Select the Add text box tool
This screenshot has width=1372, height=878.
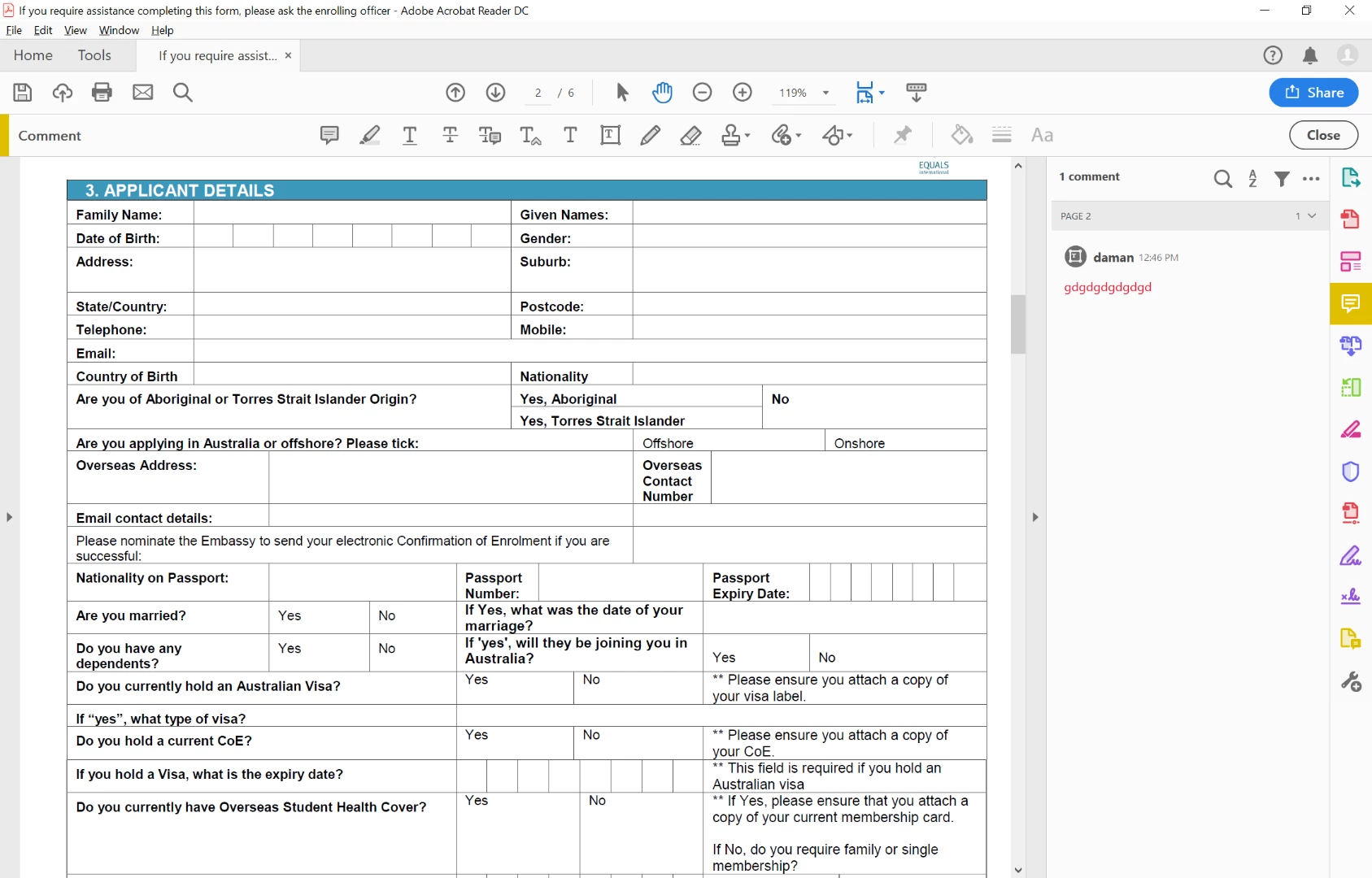click(x=610, y=135)
